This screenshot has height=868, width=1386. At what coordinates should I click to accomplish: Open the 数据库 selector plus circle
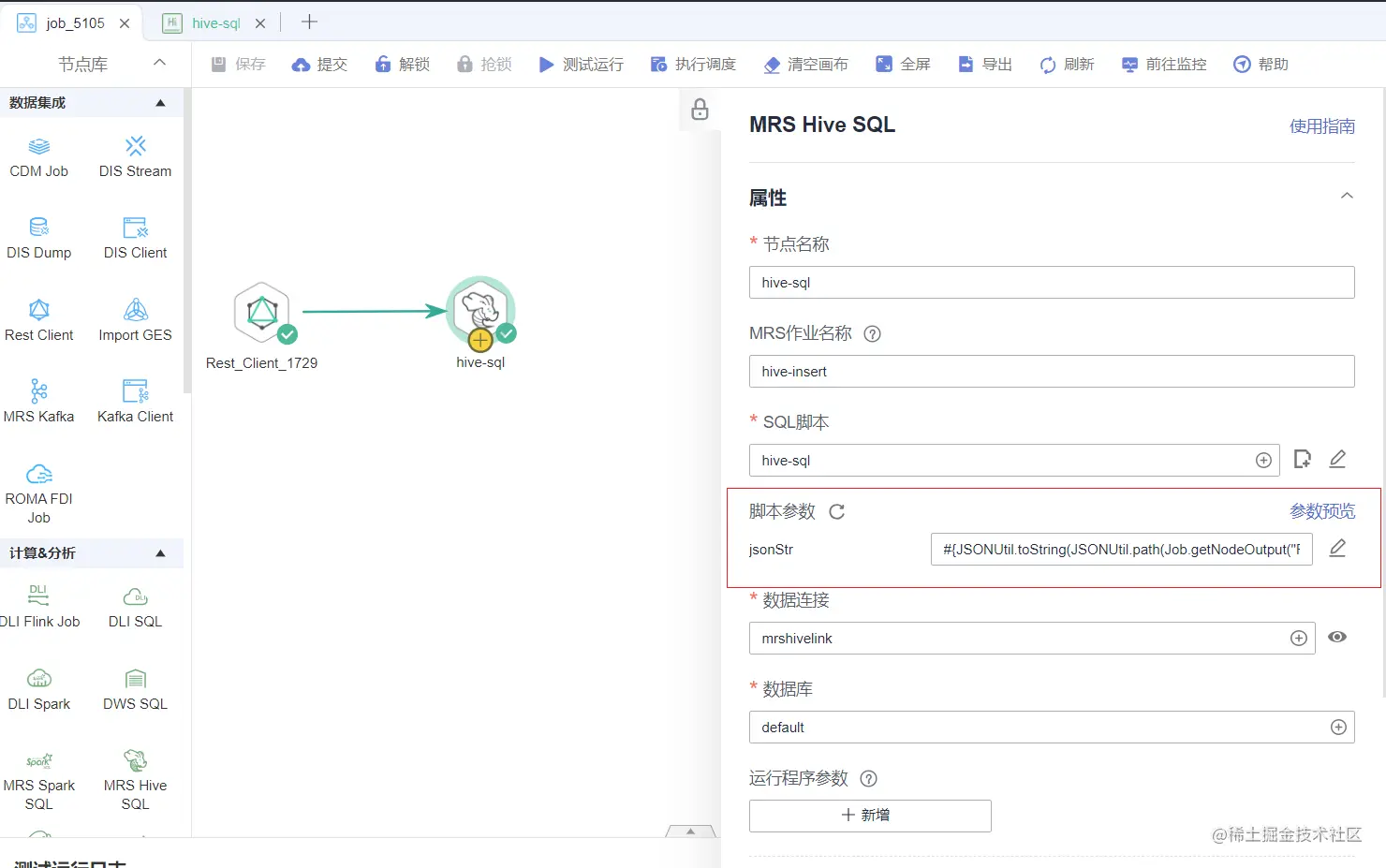click(1338, 727)
